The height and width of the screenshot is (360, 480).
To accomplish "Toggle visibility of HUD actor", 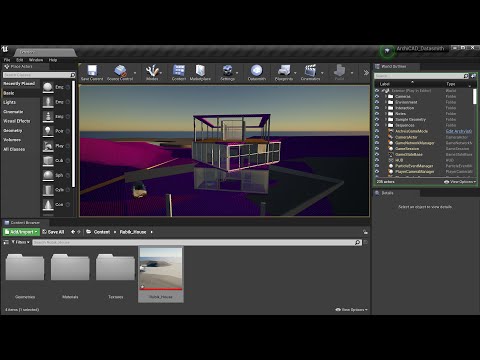I will click(x=377, y=160).
